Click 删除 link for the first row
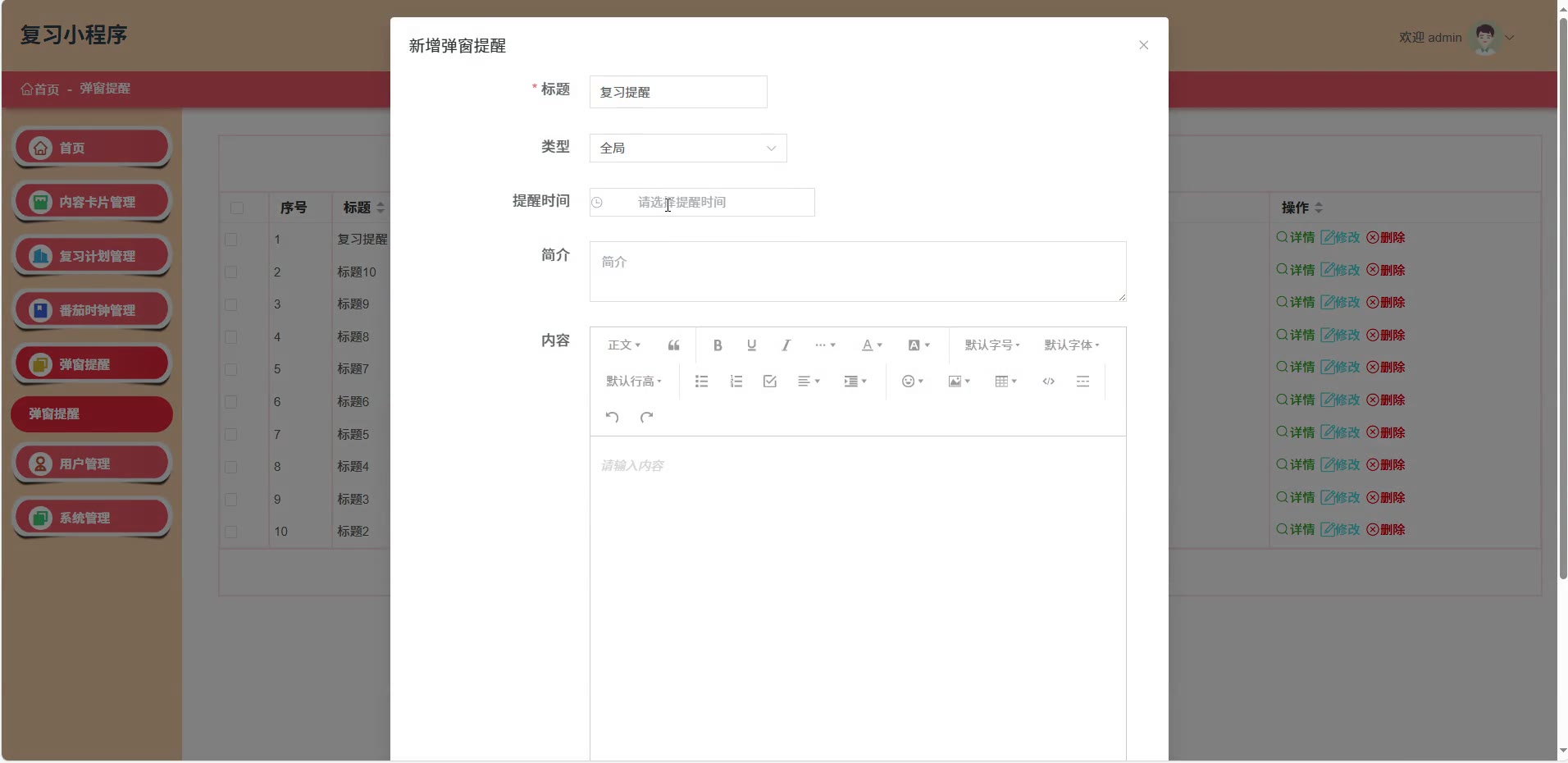 point(1386,238)
